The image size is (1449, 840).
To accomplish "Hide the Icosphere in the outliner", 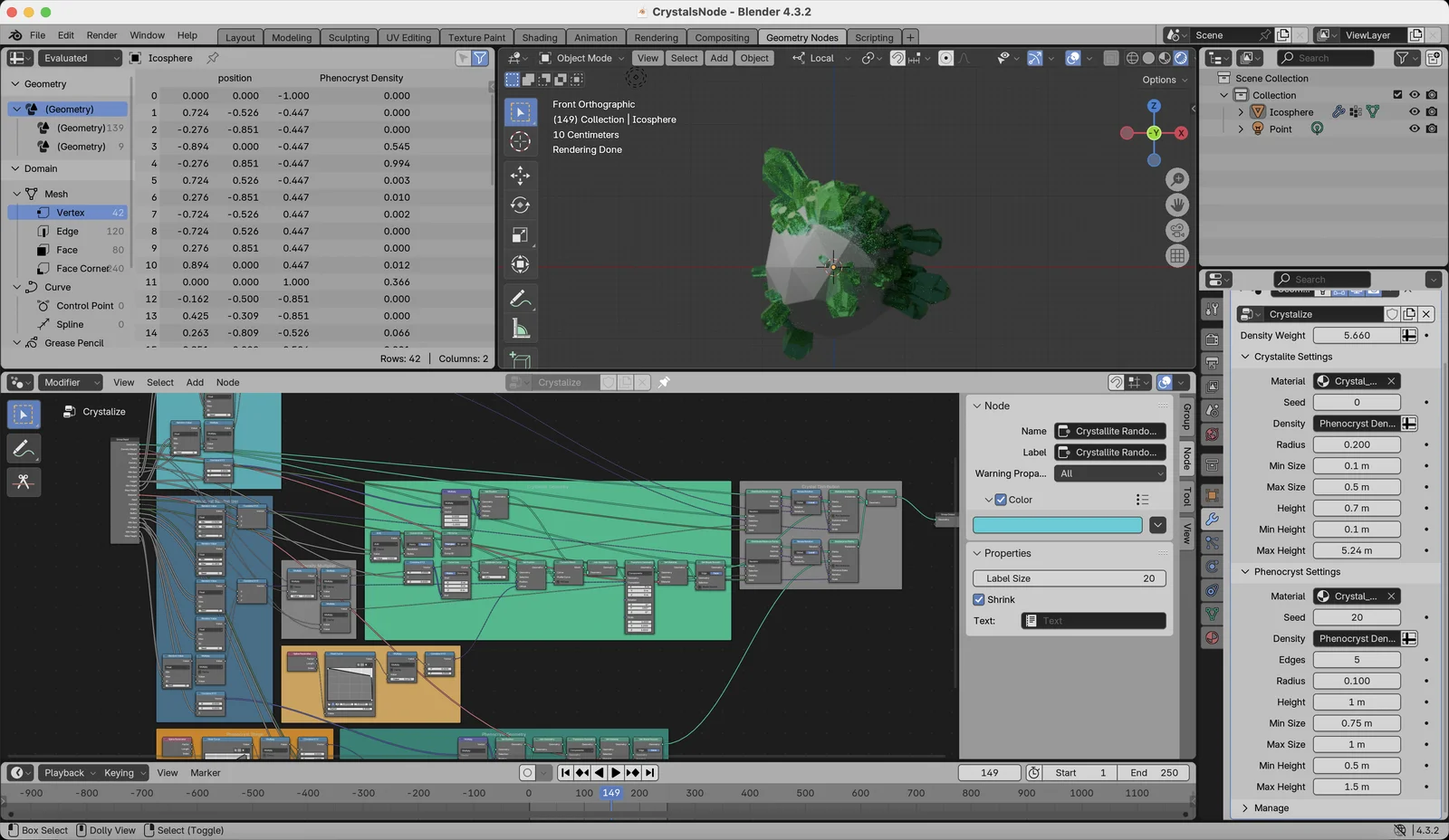I will click(1413, 111).
